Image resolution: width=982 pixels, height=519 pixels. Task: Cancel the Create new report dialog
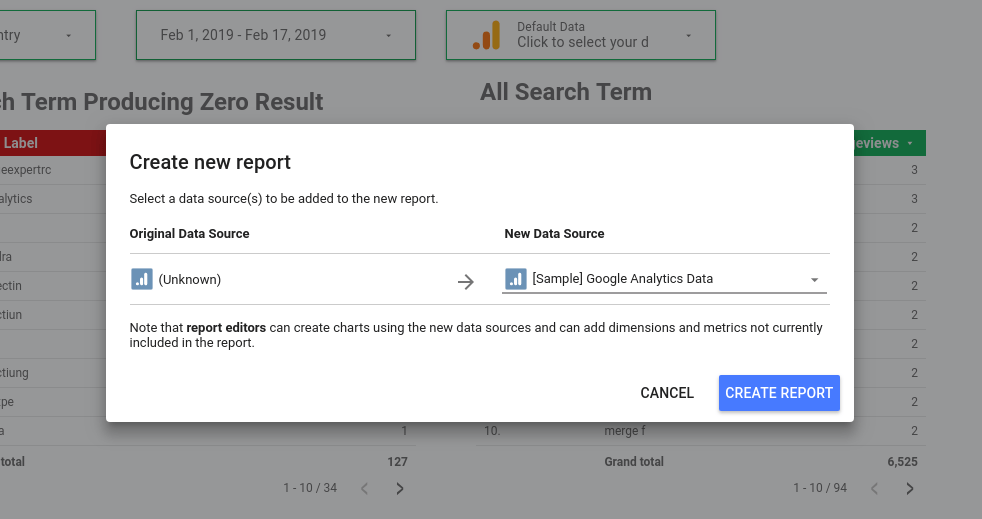pyautogui.click(x=667, y=393)
